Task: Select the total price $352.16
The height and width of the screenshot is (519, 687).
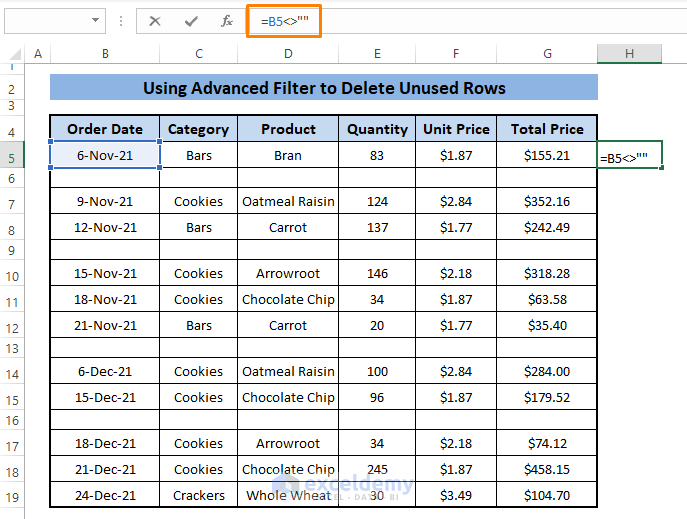Action: [547, 201]
